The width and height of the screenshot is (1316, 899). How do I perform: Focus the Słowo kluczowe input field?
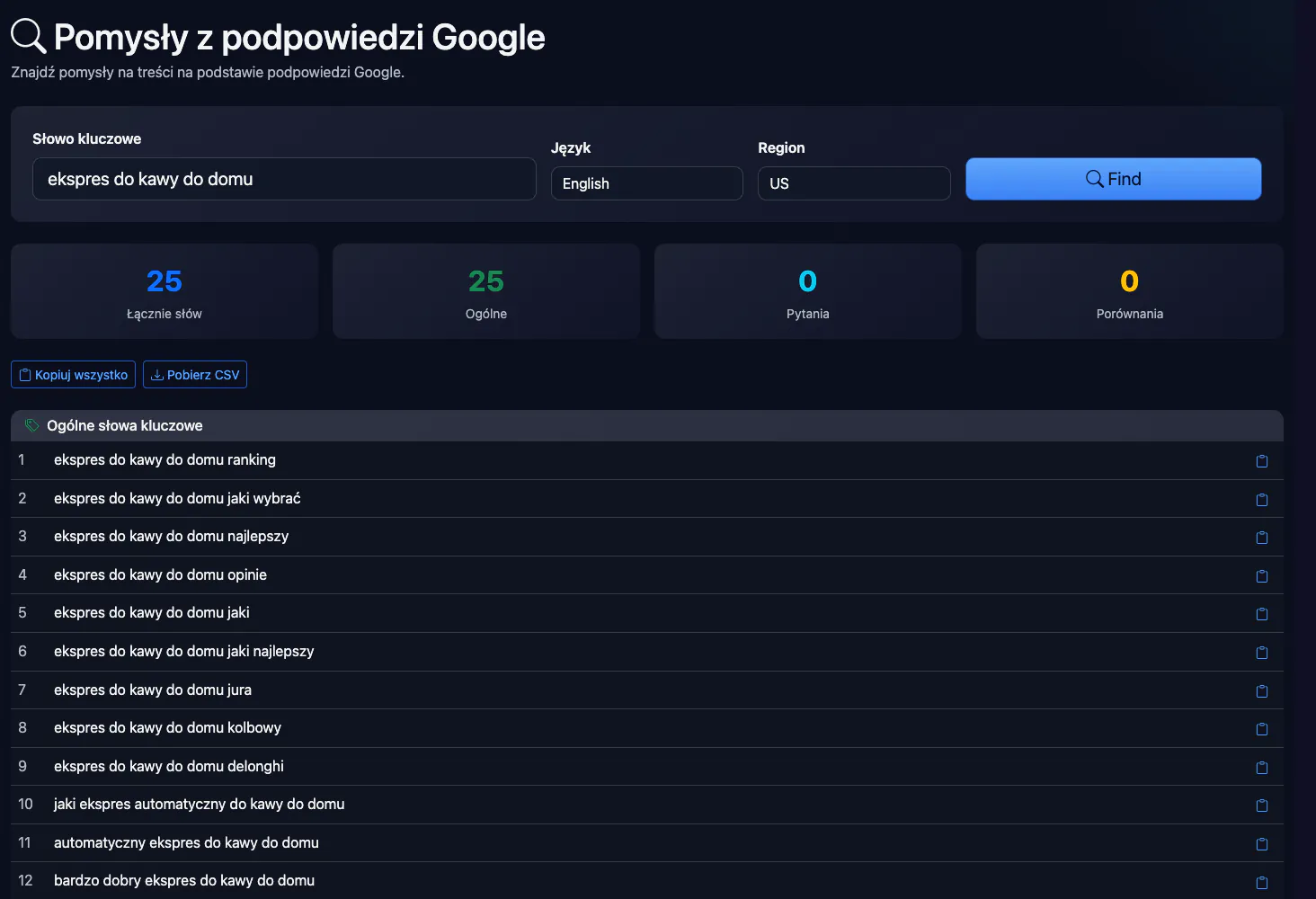coord(284,179)
